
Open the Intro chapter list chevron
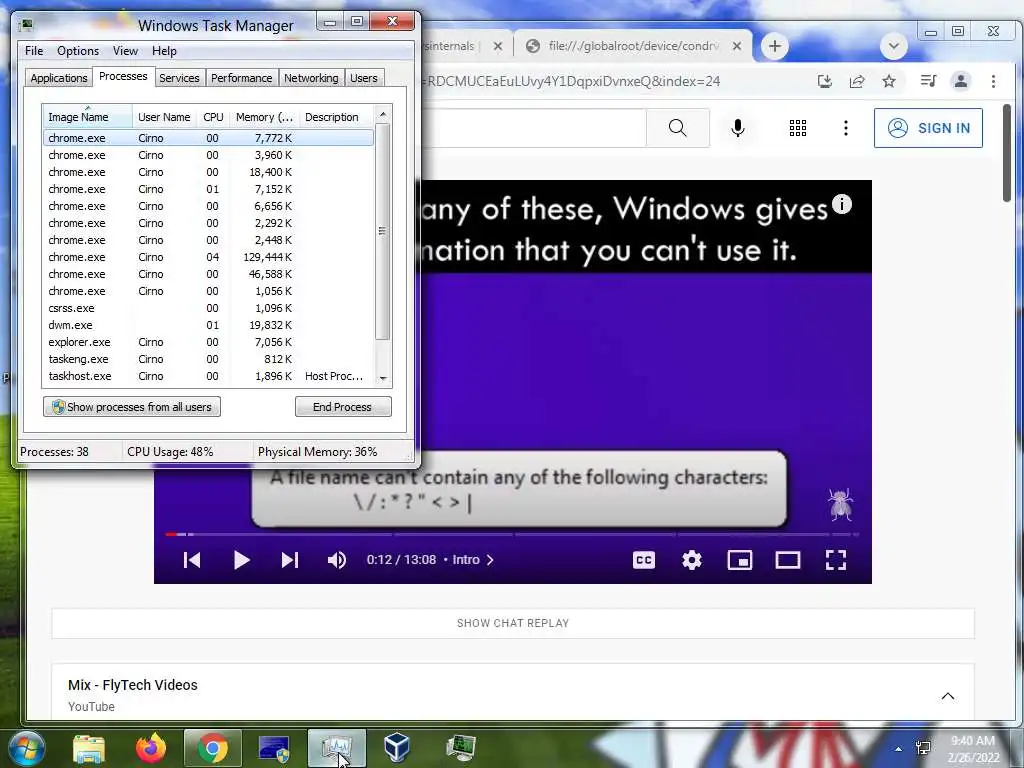coord(490,560)
